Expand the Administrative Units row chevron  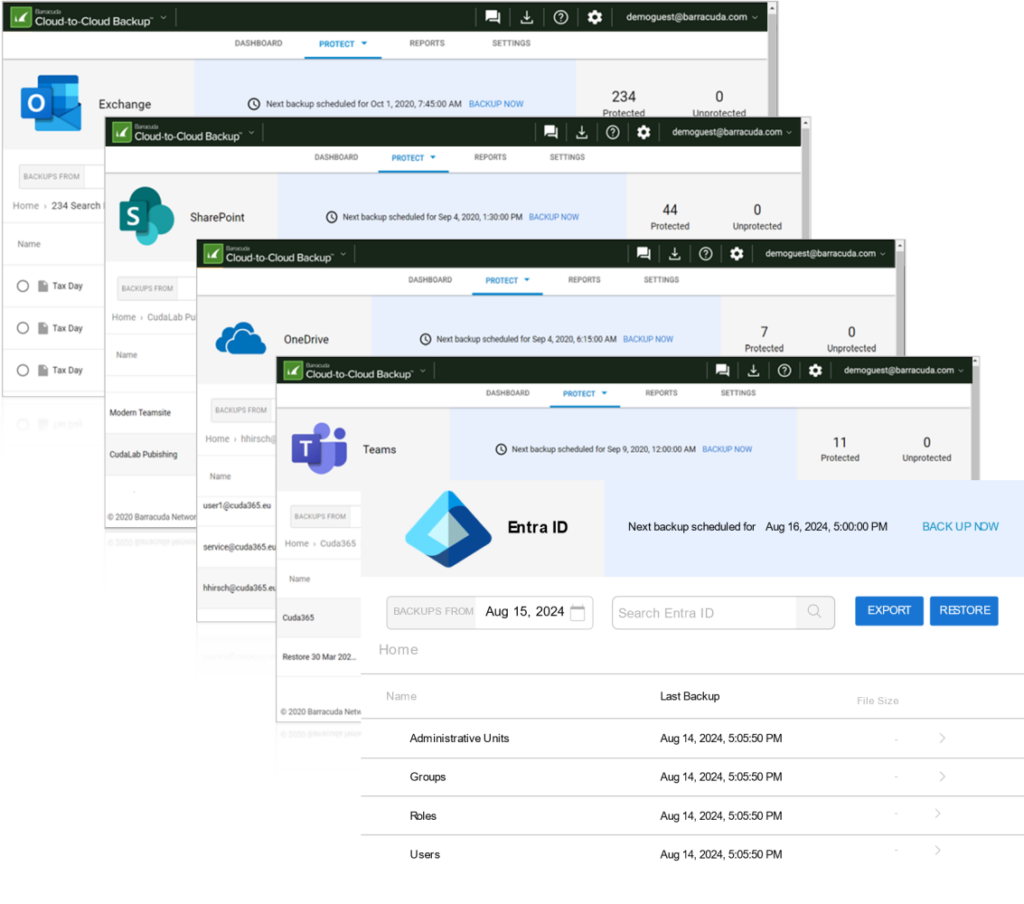[942, 738]
